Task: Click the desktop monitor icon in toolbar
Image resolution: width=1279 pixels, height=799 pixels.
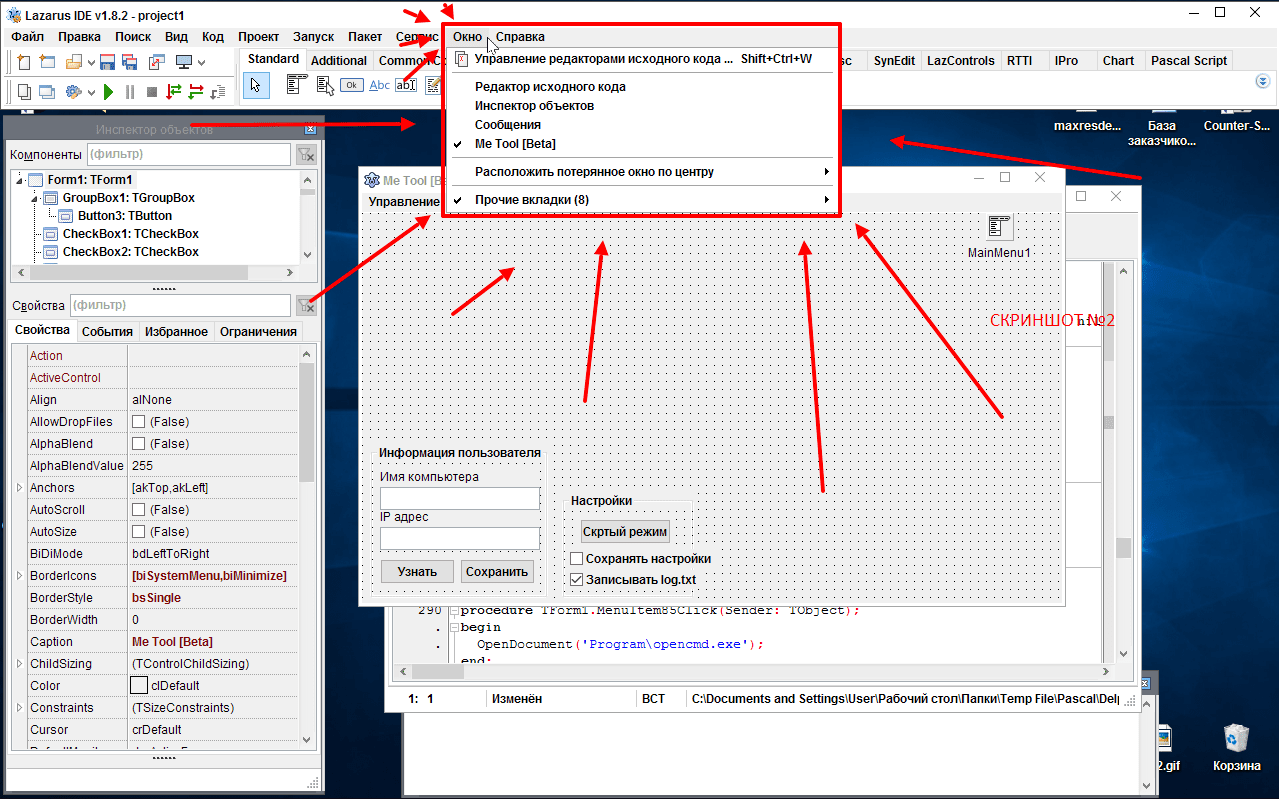Action: [x=184, y=62]
